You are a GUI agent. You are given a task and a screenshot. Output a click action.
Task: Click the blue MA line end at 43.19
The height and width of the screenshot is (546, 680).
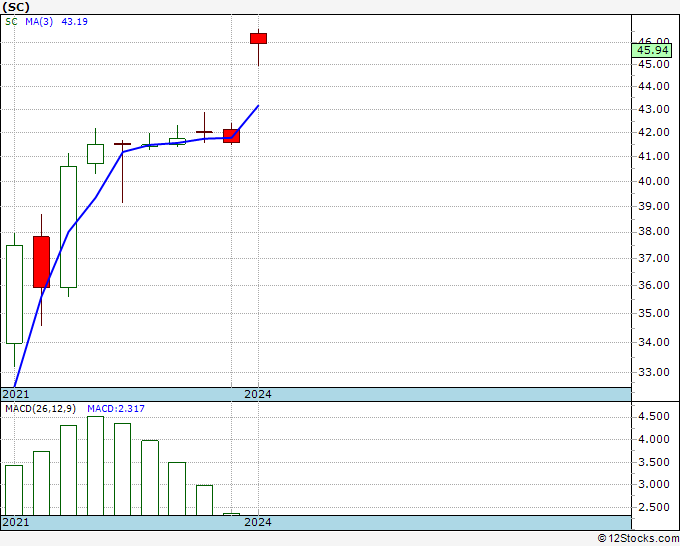tap(258, 105)
